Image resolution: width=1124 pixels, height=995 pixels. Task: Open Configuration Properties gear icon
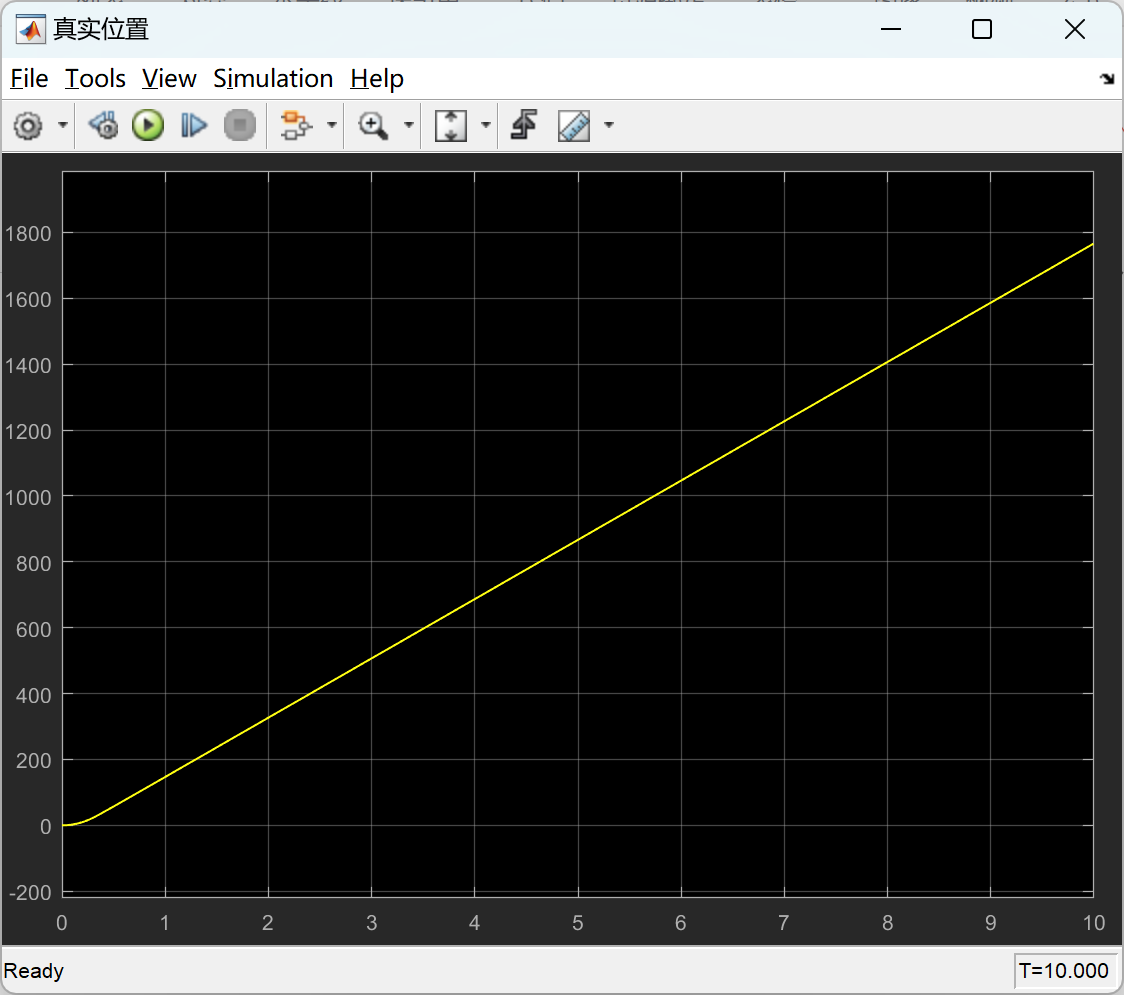[28, 125]
